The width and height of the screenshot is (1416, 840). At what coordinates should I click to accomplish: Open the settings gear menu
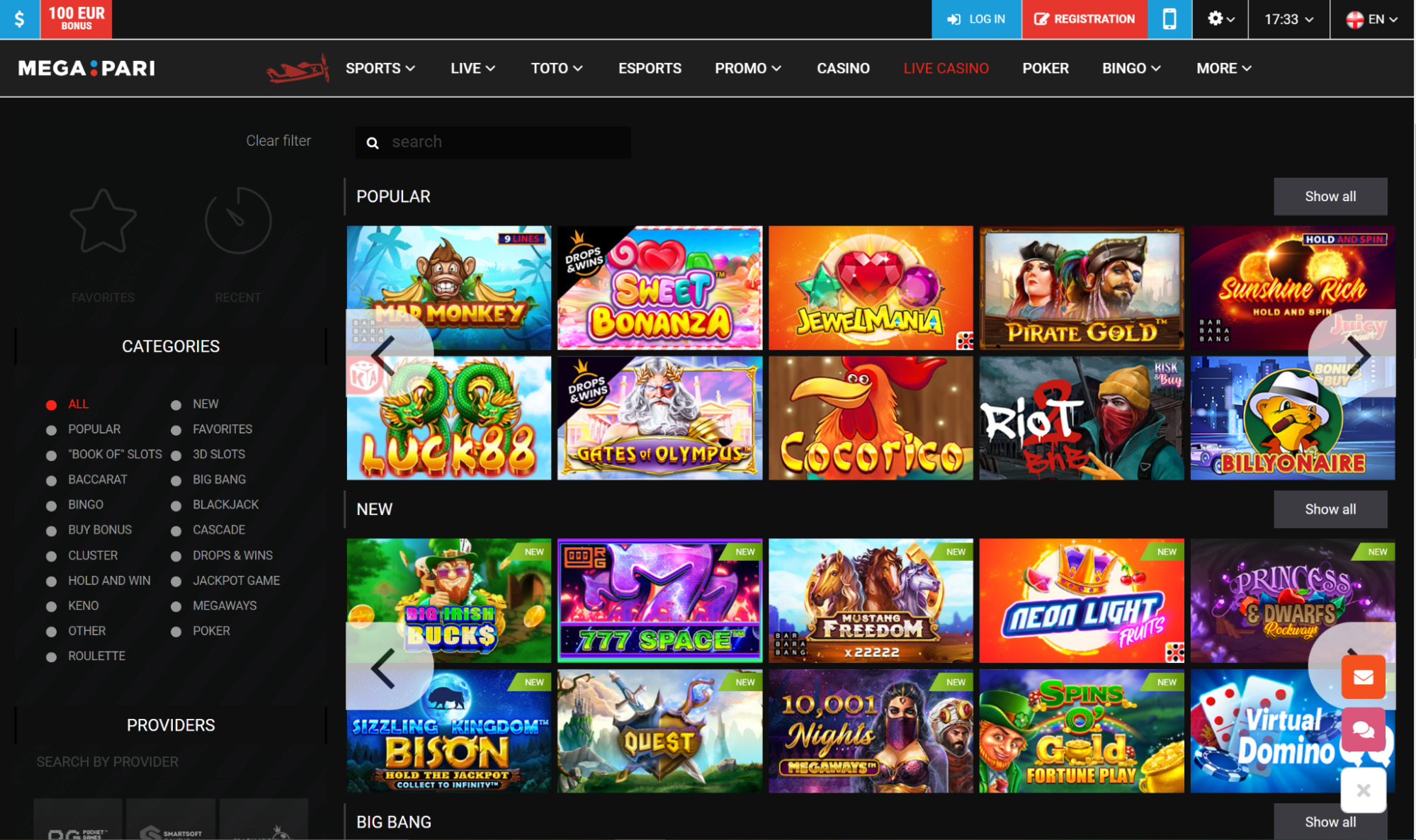pyautogui.click(x=1220, y=19)
